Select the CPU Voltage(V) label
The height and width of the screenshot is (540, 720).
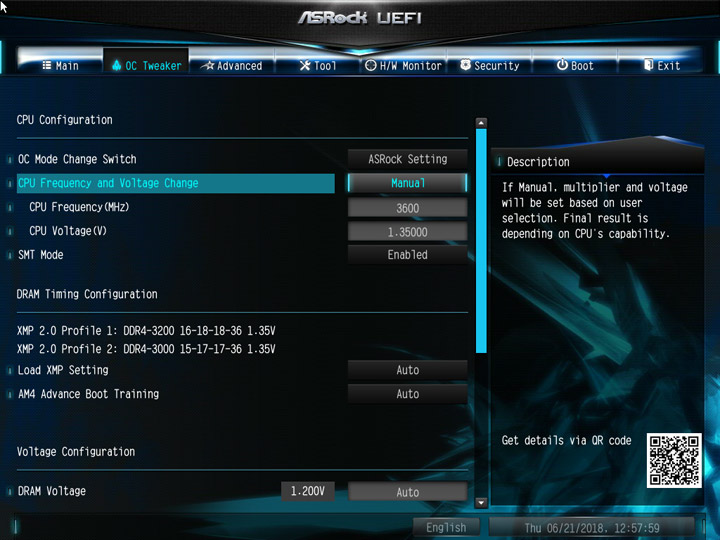(68, 231)
